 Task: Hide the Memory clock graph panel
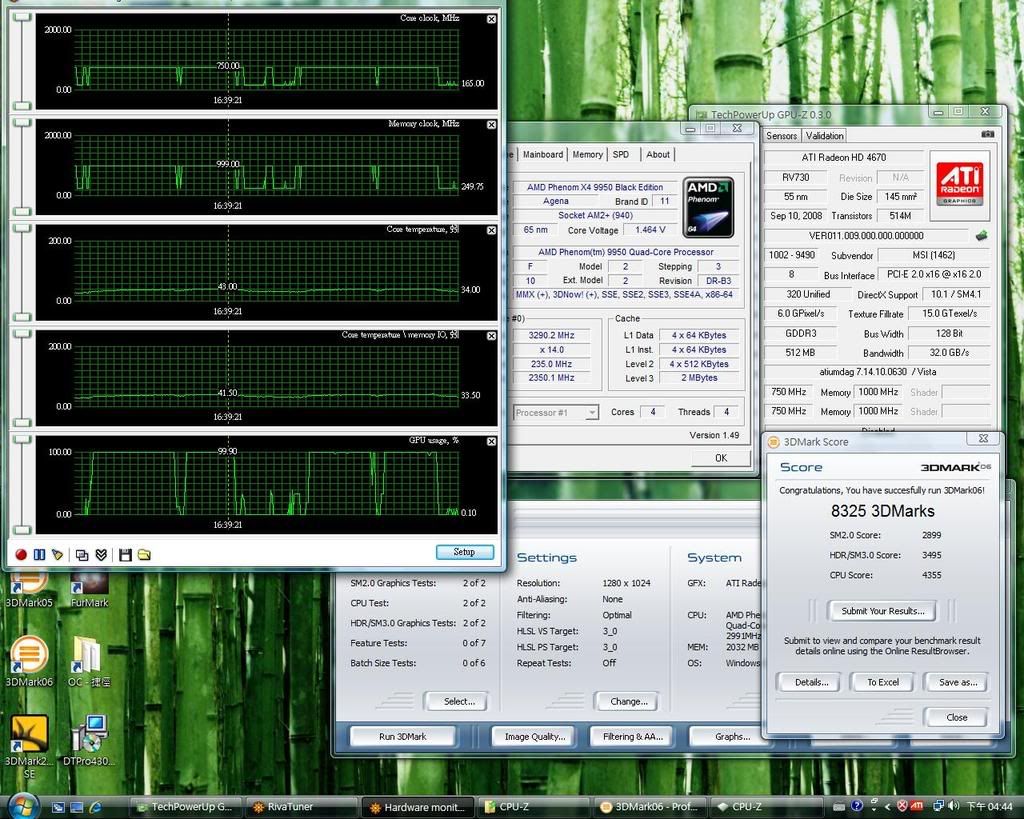pos(491,124)
